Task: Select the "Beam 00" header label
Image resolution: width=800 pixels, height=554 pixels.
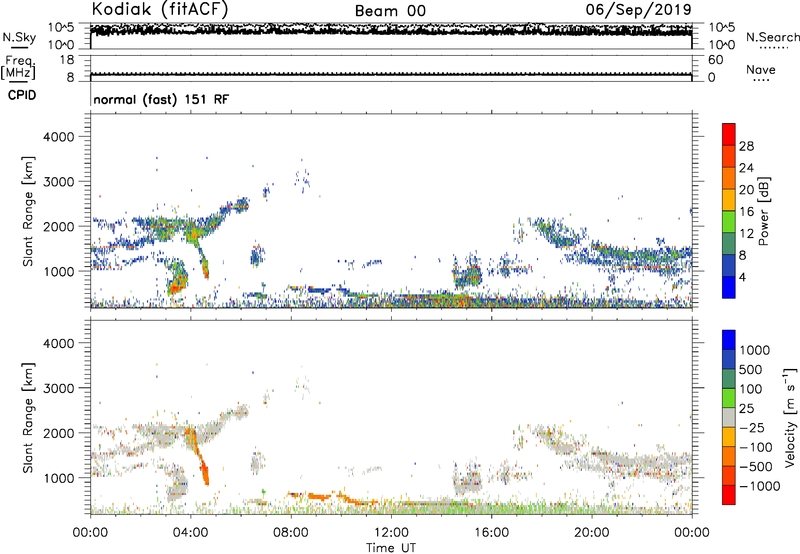Action: click(390, 11)
